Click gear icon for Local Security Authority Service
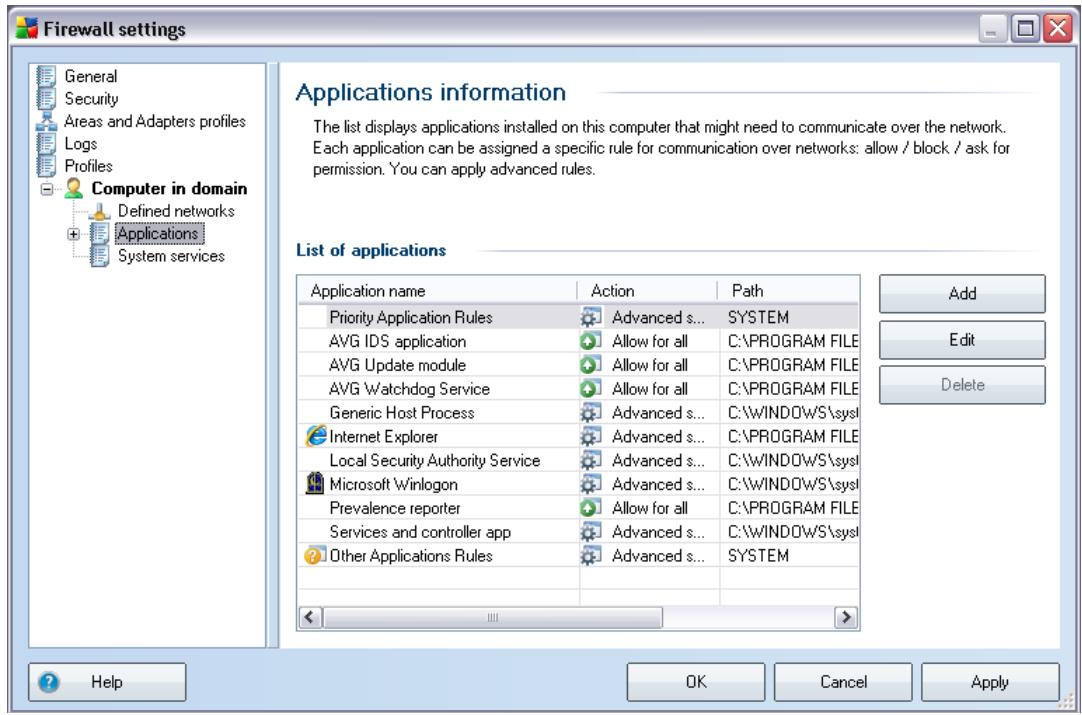Screen dimensions: 1082x715 (591, 460)
